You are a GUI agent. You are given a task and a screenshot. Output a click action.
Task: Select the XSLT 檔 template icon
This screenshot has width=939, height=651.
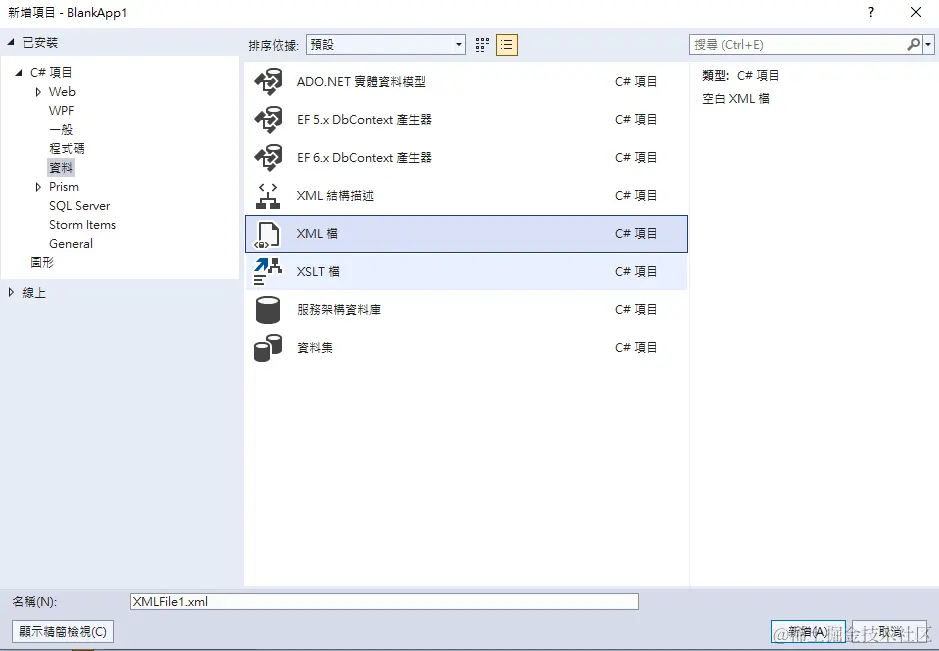[x=268, y=271]
